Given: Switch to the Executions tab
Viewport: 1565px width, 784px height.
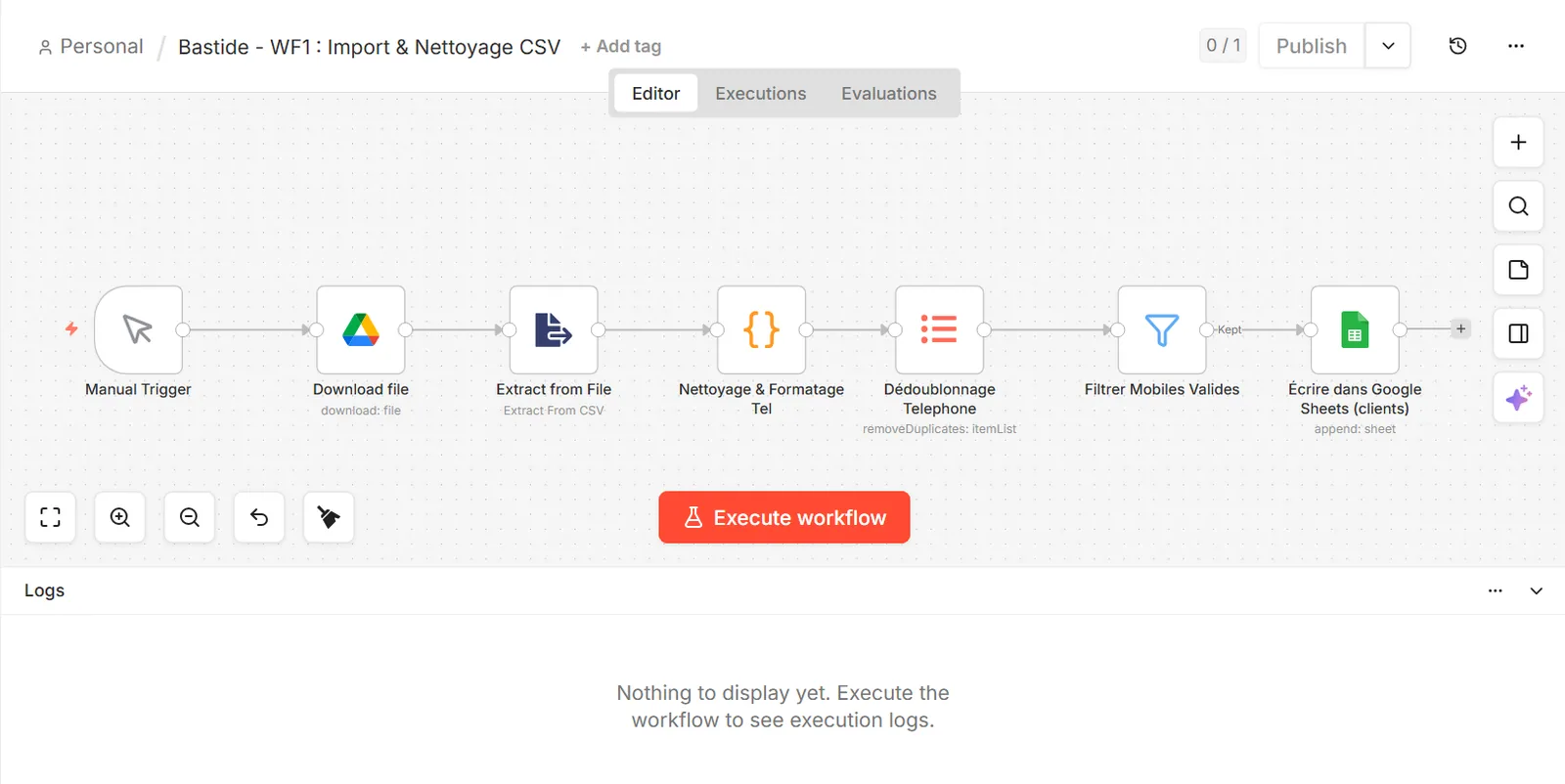Looking at the screenshot, I should click(760, 93).
